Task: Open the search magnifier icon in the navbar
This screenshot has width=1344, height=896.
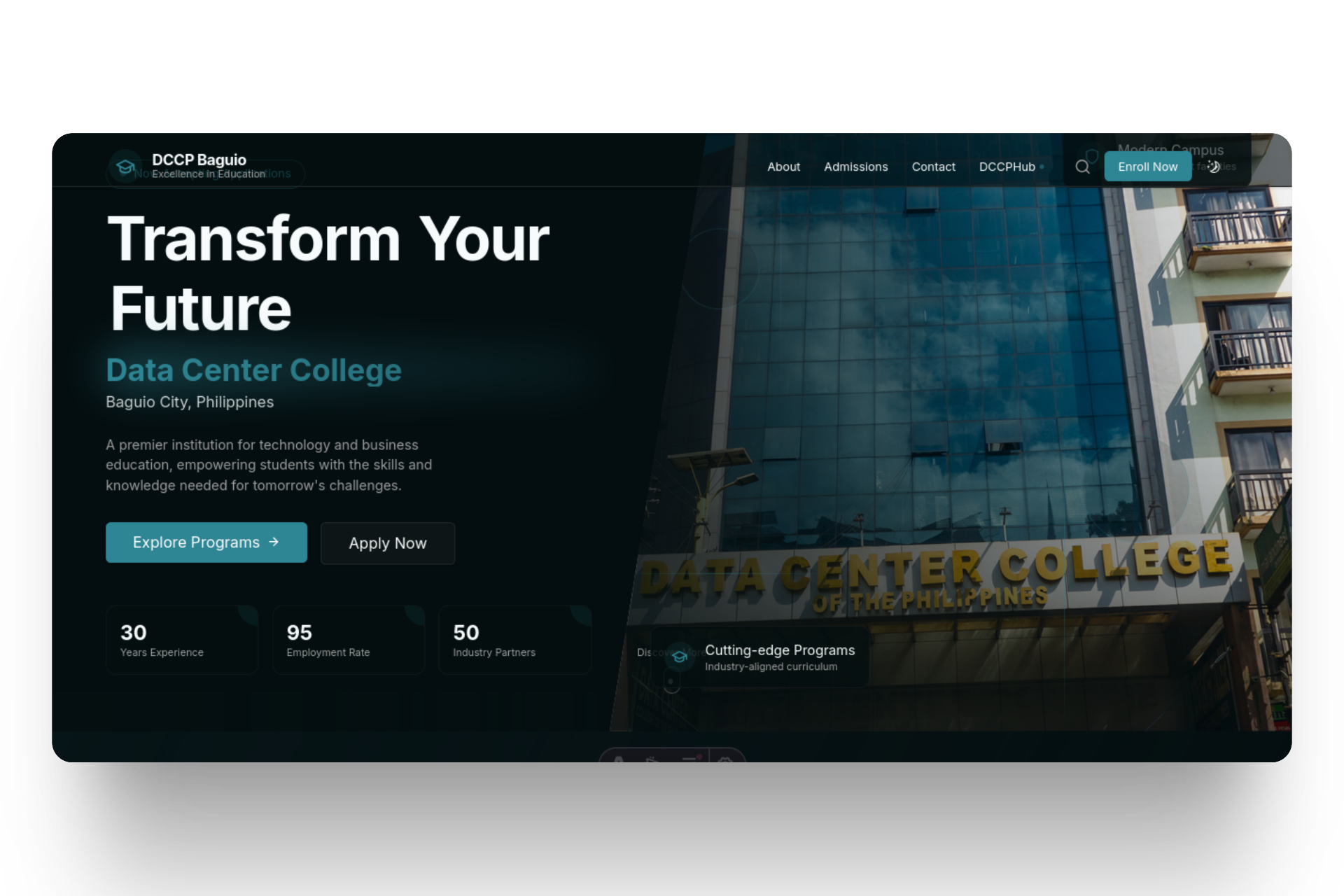Action: 1082,167
